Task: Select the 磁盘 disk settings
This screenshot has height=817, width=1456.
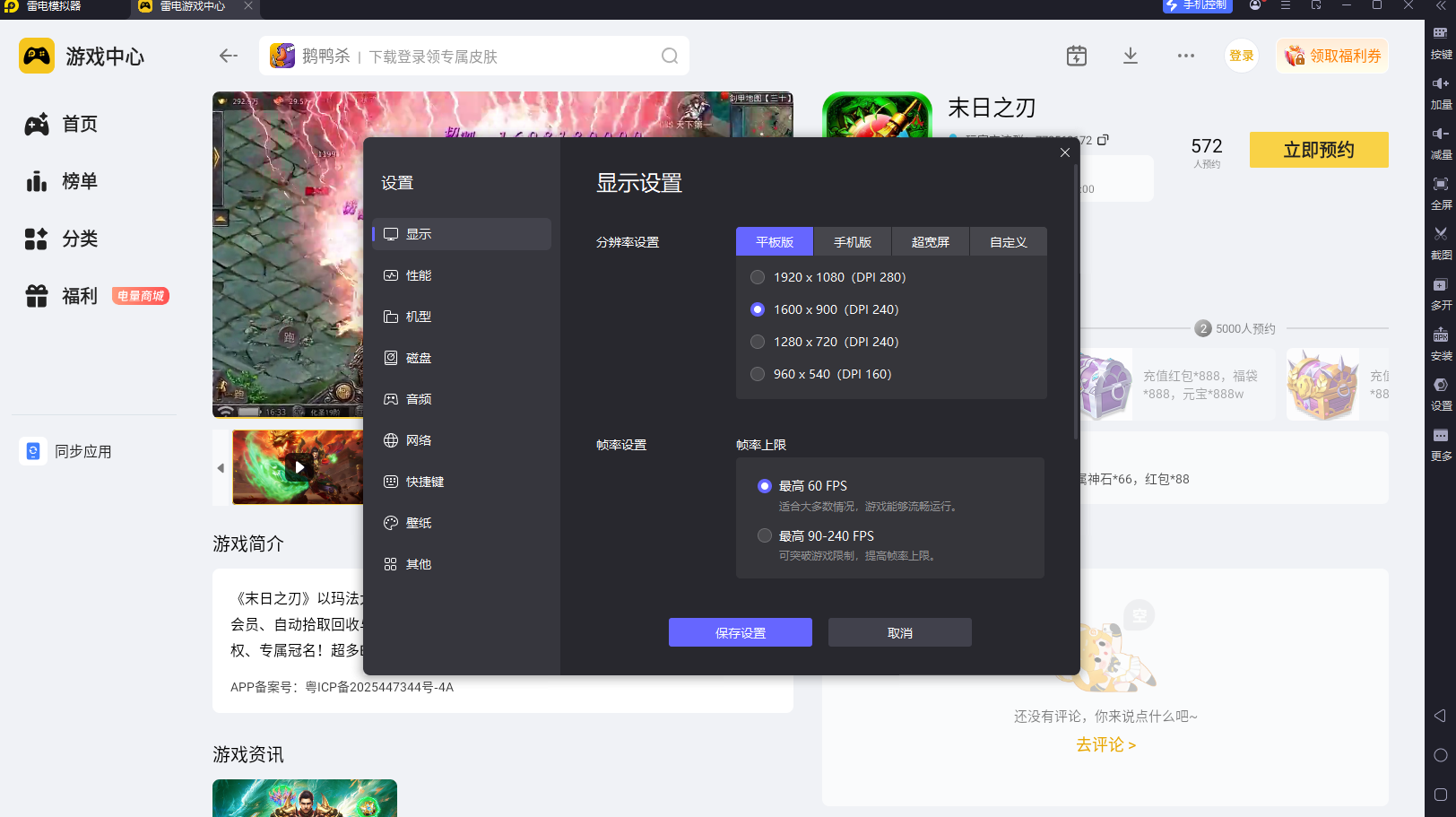Action: pyautogui.click(x=462, y=358)
